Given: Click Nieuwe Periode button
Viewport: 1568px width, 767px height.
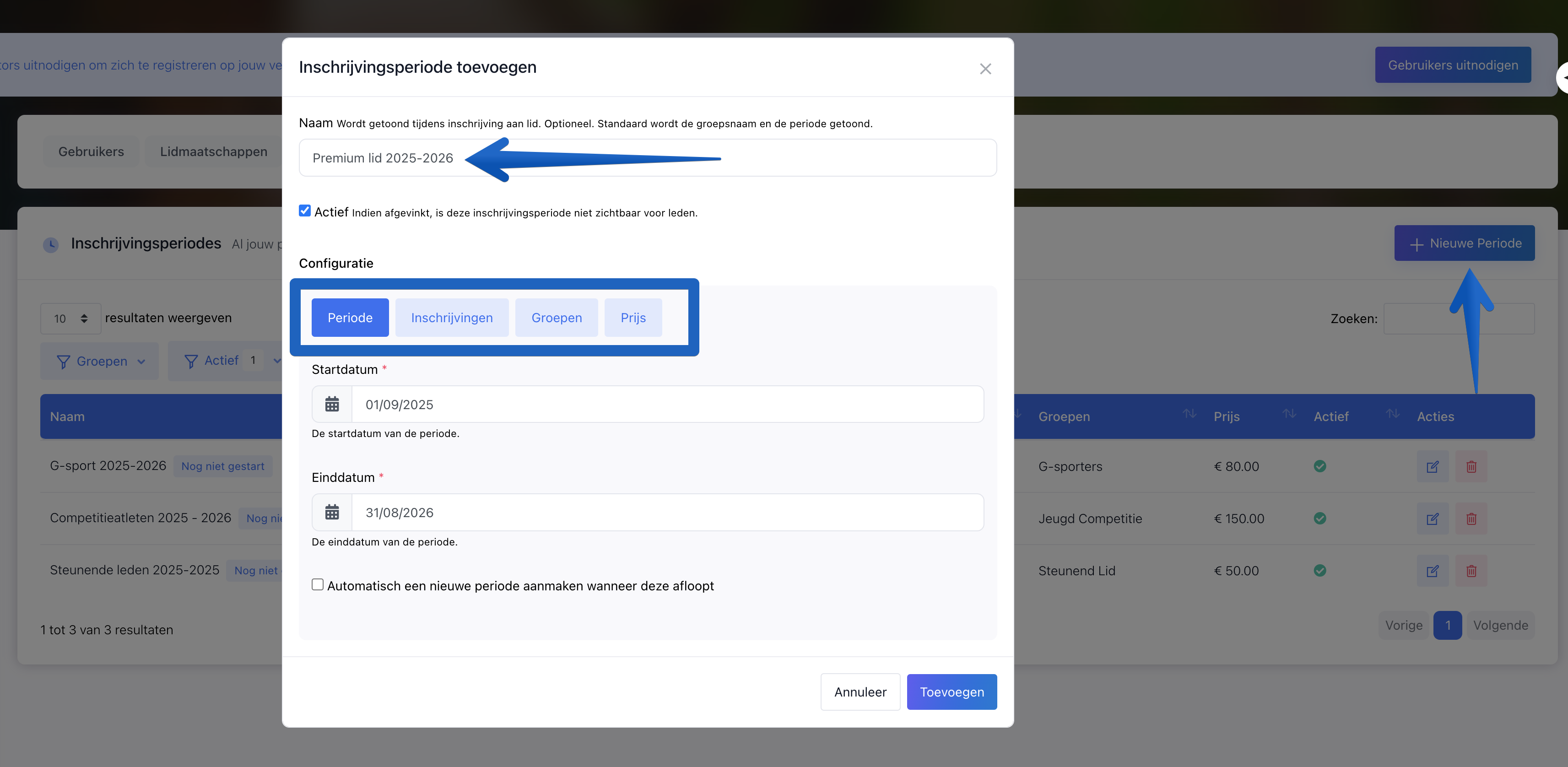Looking at the screenshot, I should point(1464,243).
